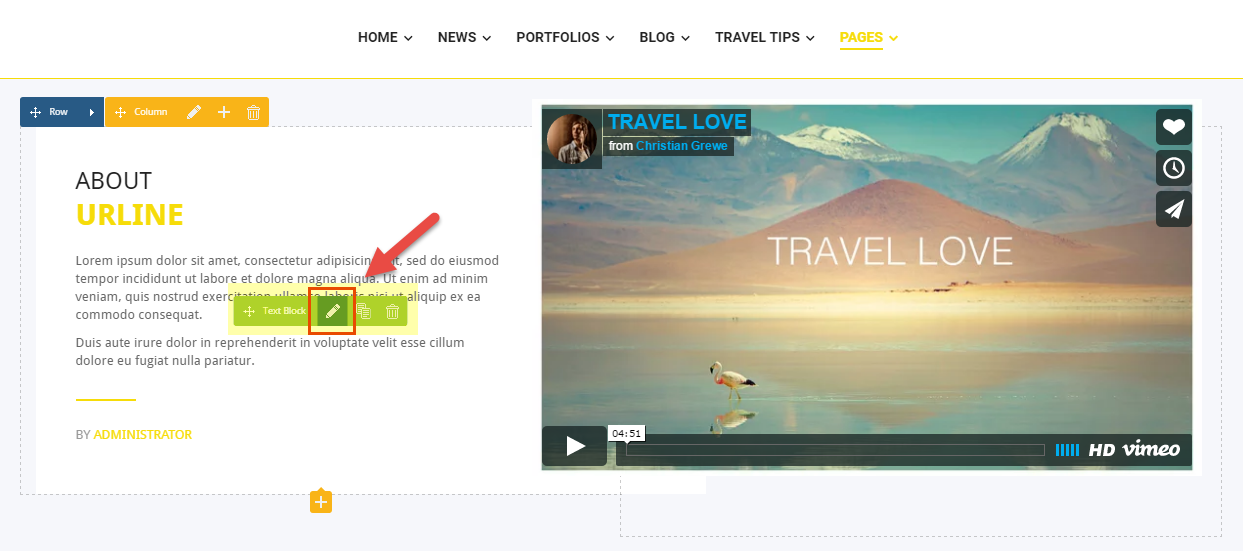Screen dimensions: 1243x551
Task: Open Christian Grewe's Vimeo profile link
Action: tap(682, 146)
